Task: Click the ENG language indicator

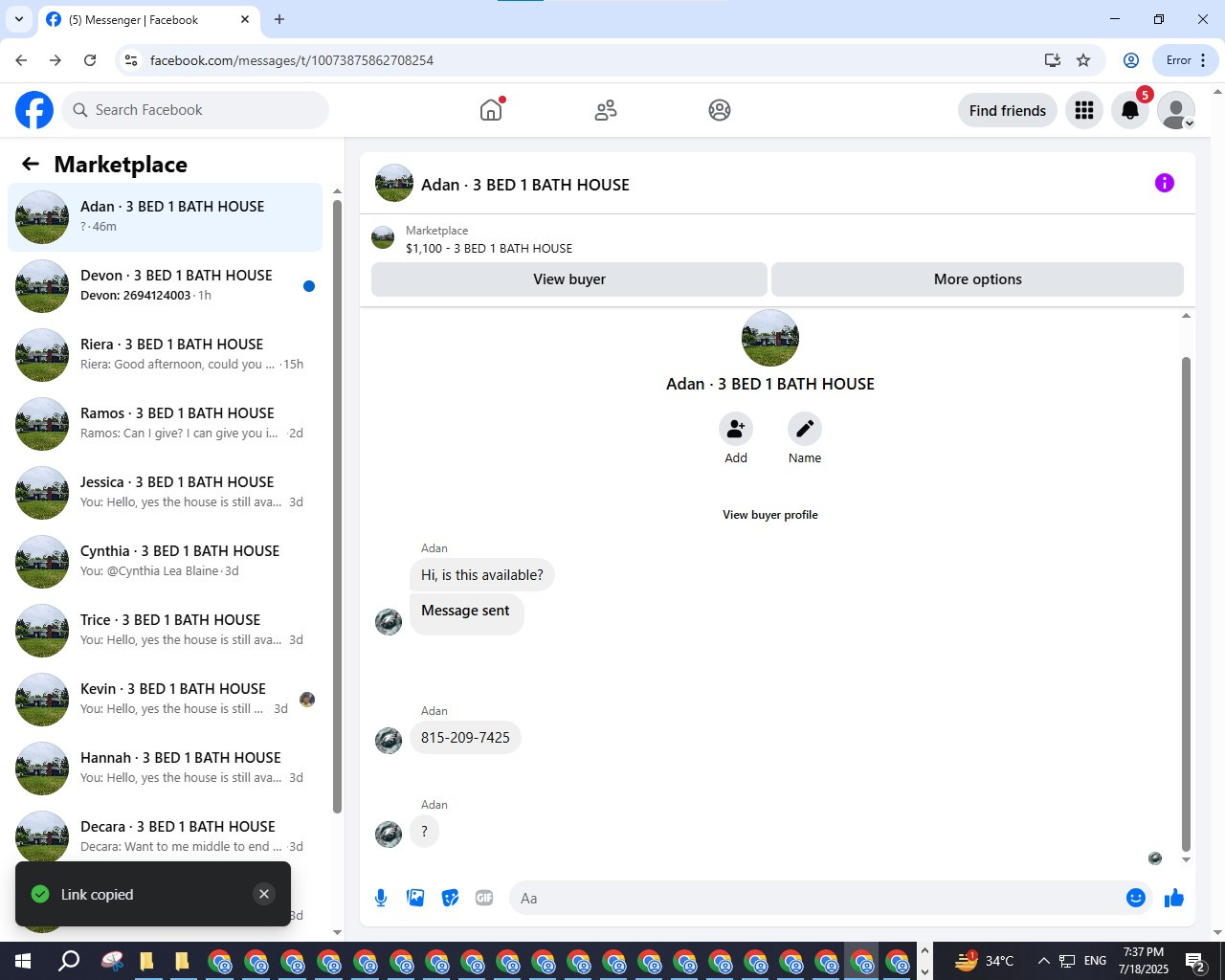Action: [1096, 961]
